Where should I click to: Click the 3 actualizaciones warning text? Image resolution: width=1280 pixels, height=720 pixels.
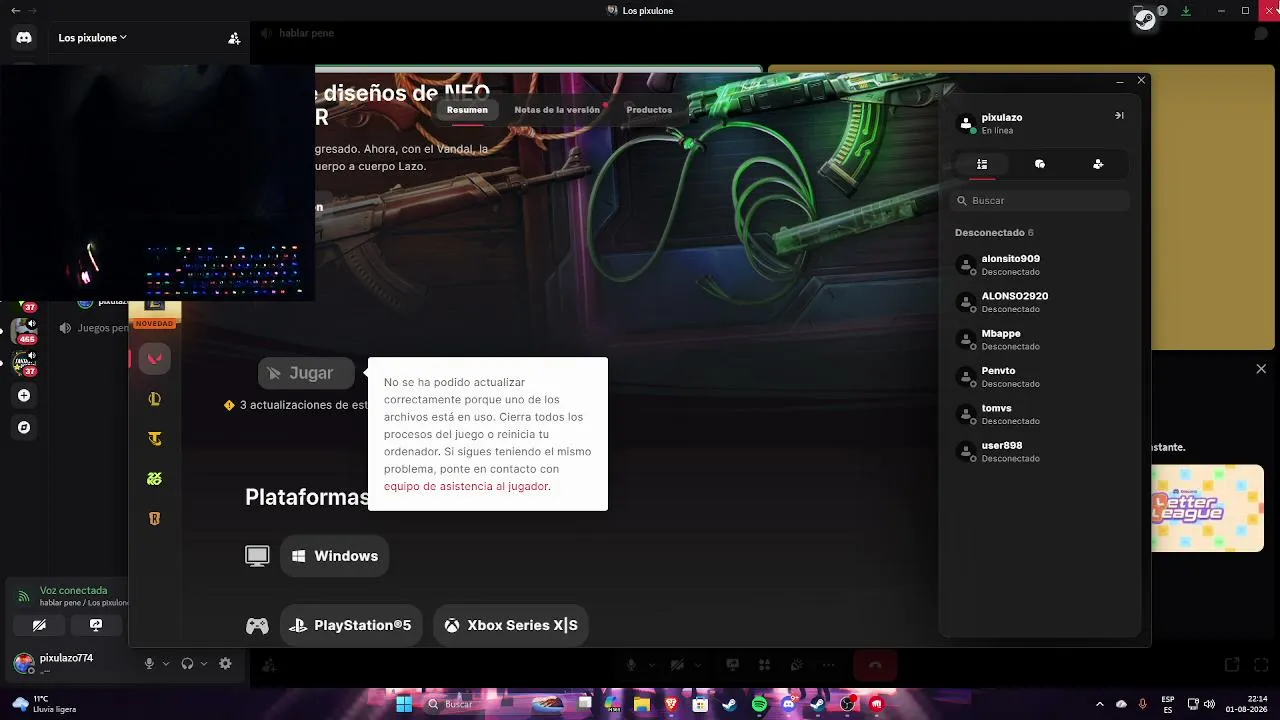[303, 405]
